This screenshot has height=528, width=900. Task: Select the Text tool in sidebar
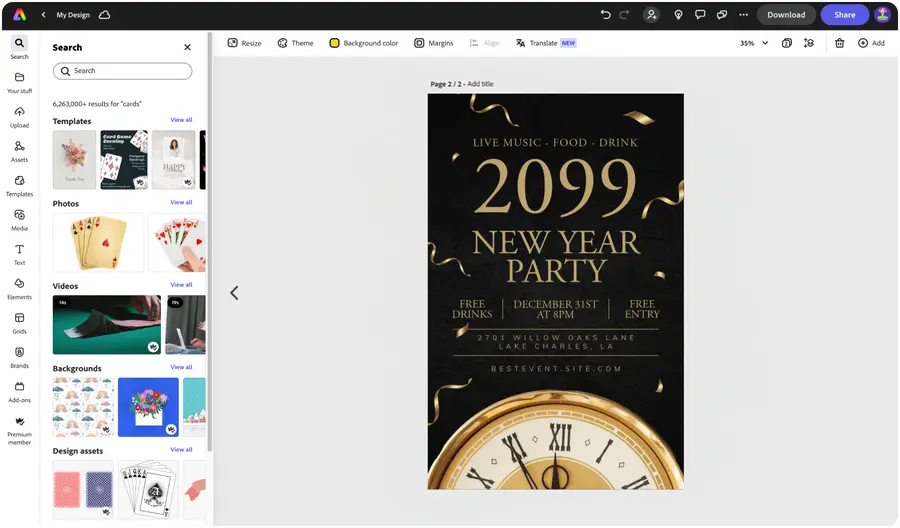(19, 255)
